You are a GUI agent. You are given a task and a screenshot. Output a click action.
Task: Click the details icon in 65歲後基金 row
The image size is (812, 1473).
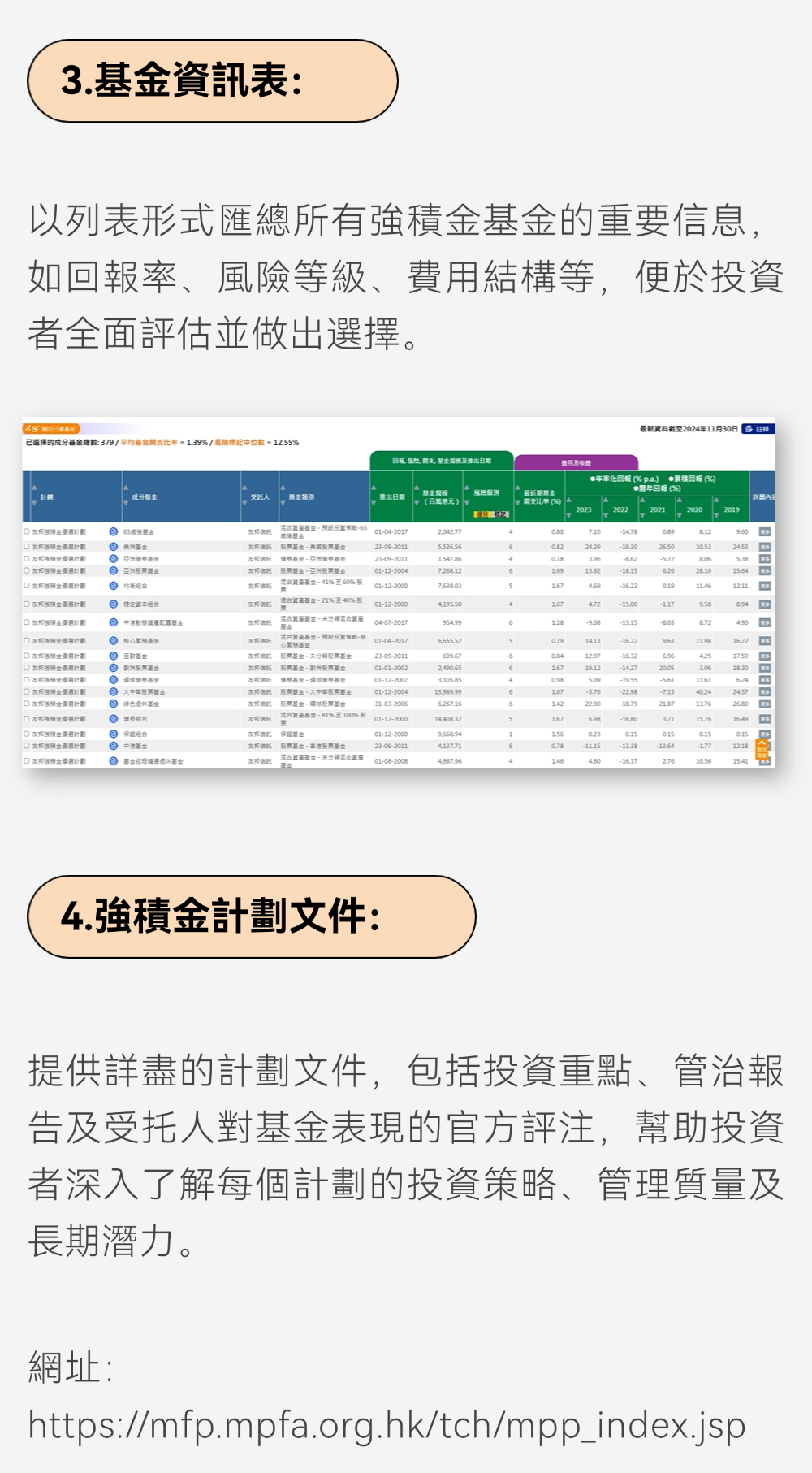pyautogui.click(x=764, y=532)
